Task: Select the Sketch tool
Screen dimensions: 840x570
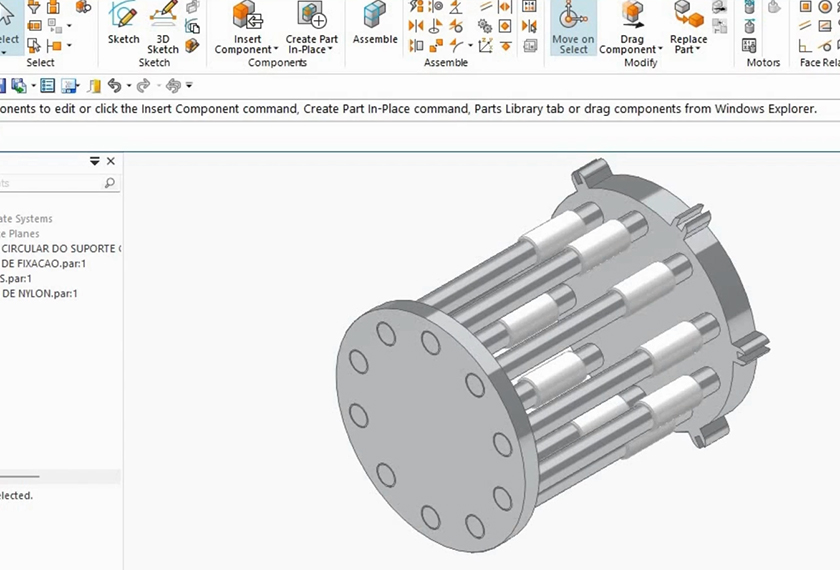Action: pyautogui.click(x=124, y=24)
